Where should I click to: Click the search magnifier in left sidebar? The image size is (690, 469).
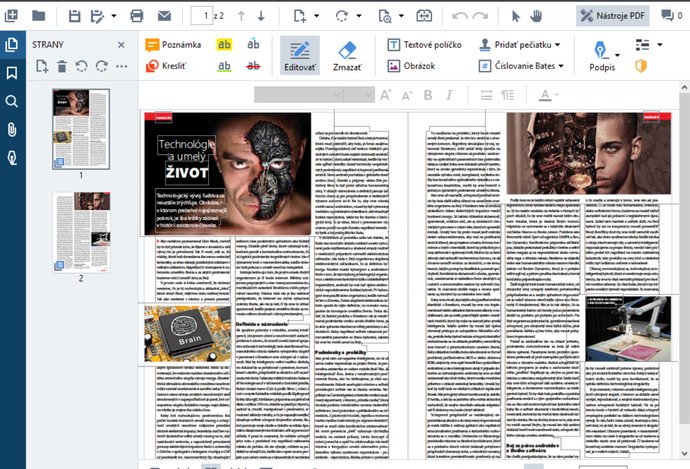(x=12, y=102)
